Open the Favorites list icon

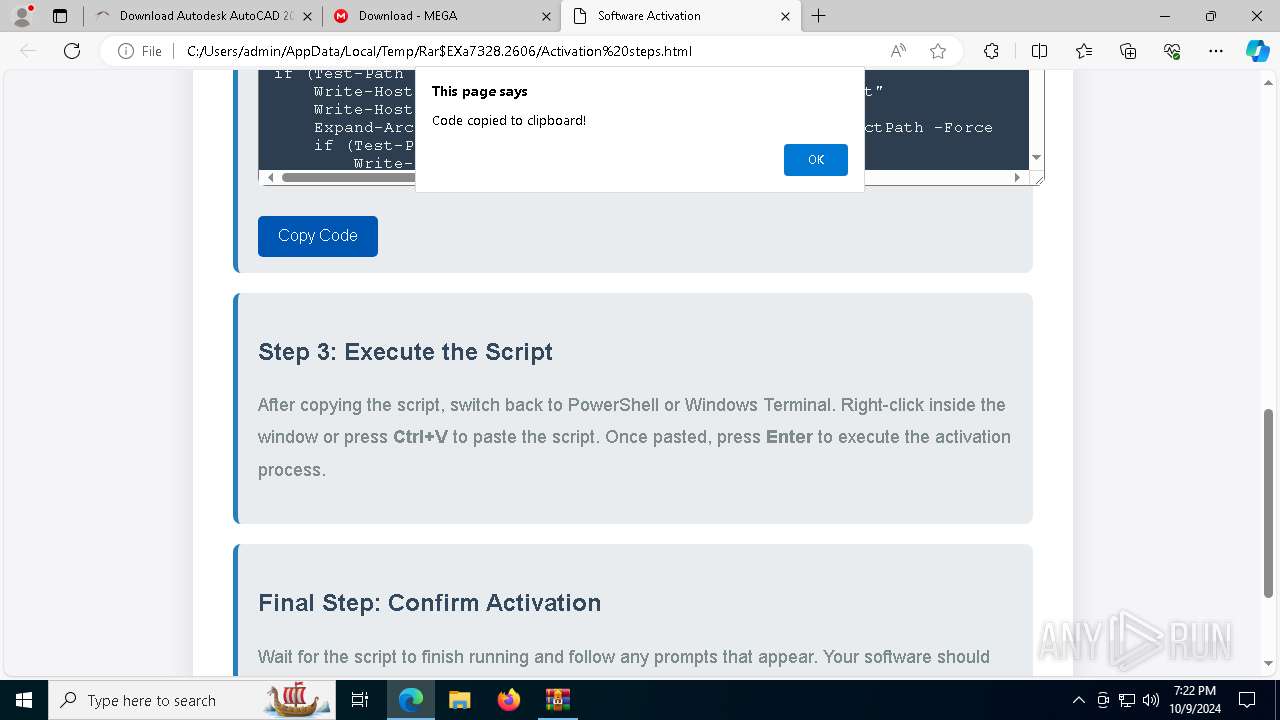tap(1084, 51)
